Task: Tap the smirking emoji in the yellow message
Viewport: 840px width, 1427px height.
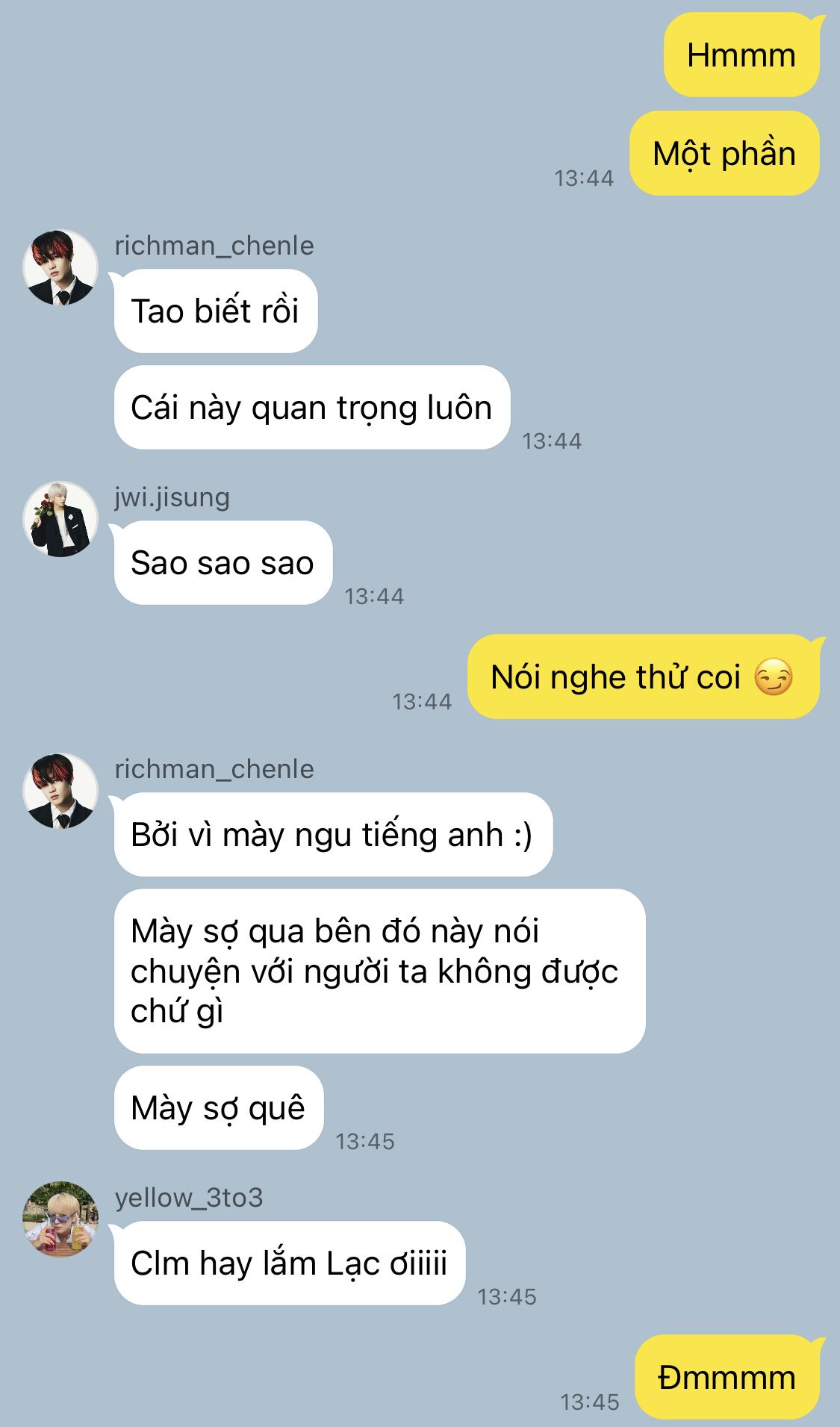Action: [773, 677]
